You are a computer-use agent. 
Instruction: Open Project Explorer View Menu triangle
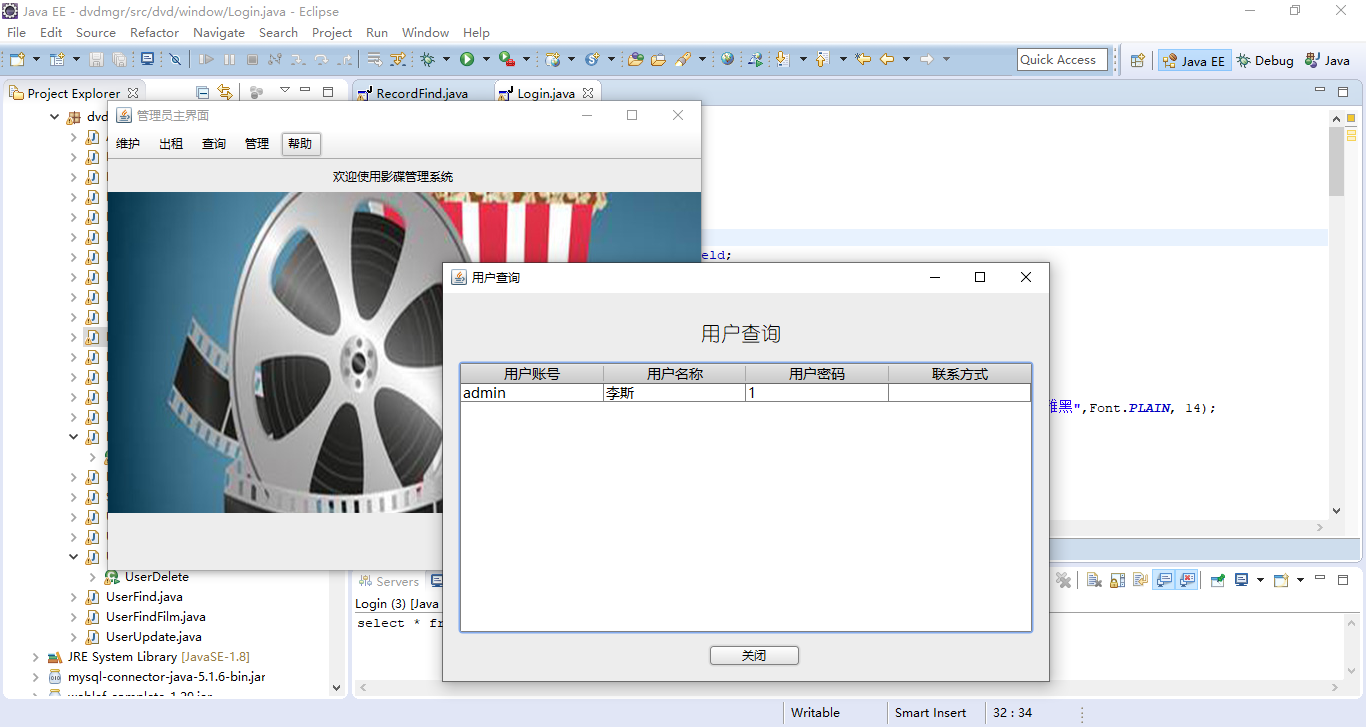pyautogui.click(x=284, y=92)
